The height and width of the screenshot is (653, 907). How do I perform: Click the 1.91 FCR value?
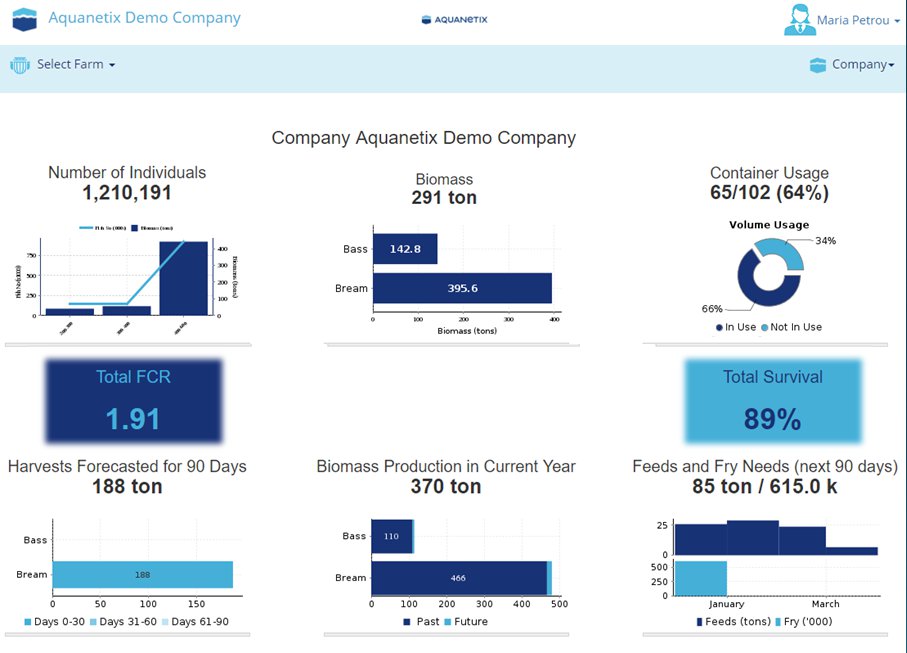click(x=133, y=419)
